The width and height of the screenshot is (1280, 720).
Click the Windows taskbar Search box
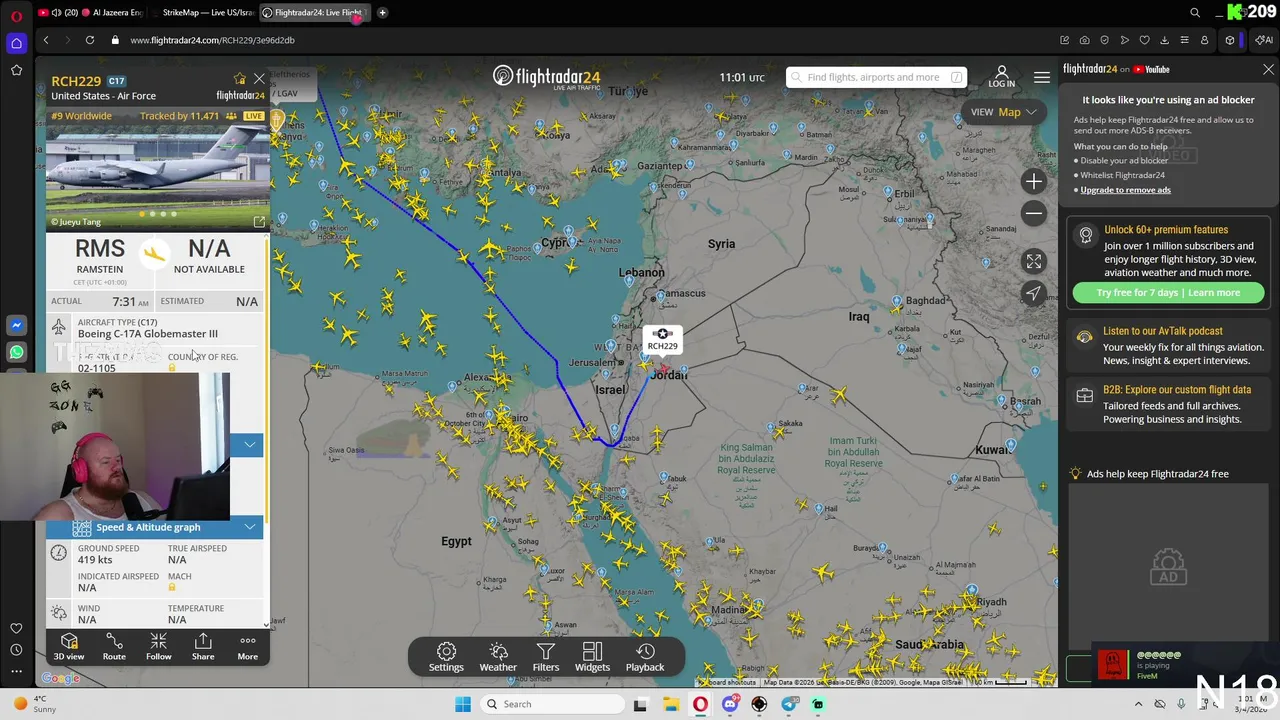tap(551, 704)
